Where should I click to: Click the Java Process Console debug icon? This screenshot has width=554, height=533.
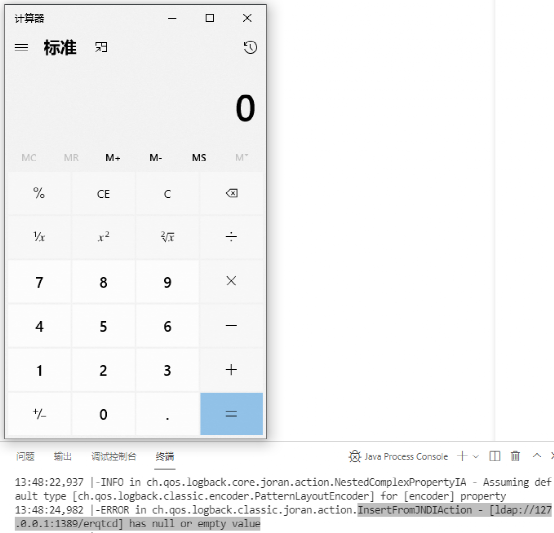(x=354, y=456)
